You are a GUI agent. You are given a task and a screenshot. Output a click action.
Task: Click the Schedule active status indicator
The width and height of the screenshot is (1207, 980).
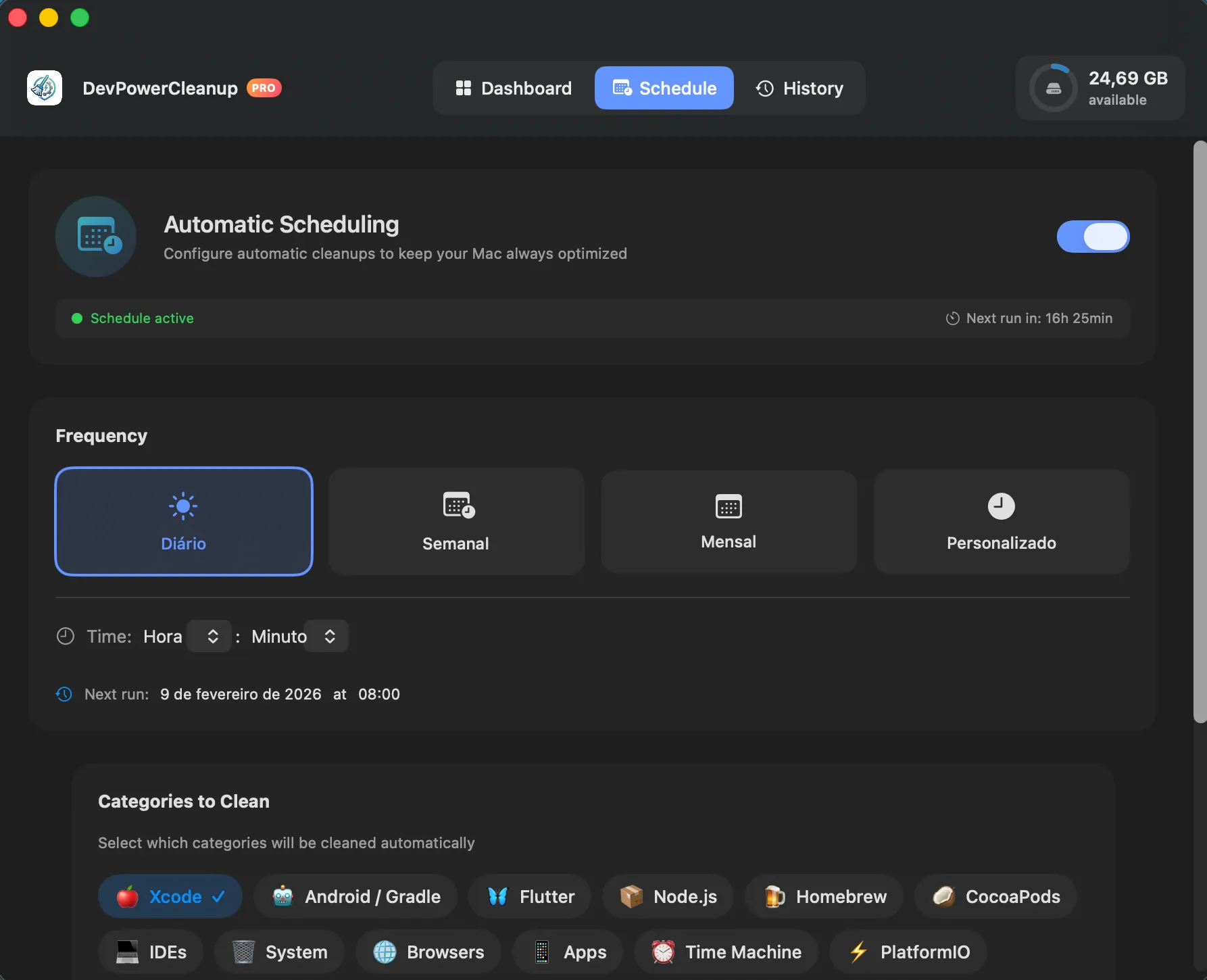(132, 318)
